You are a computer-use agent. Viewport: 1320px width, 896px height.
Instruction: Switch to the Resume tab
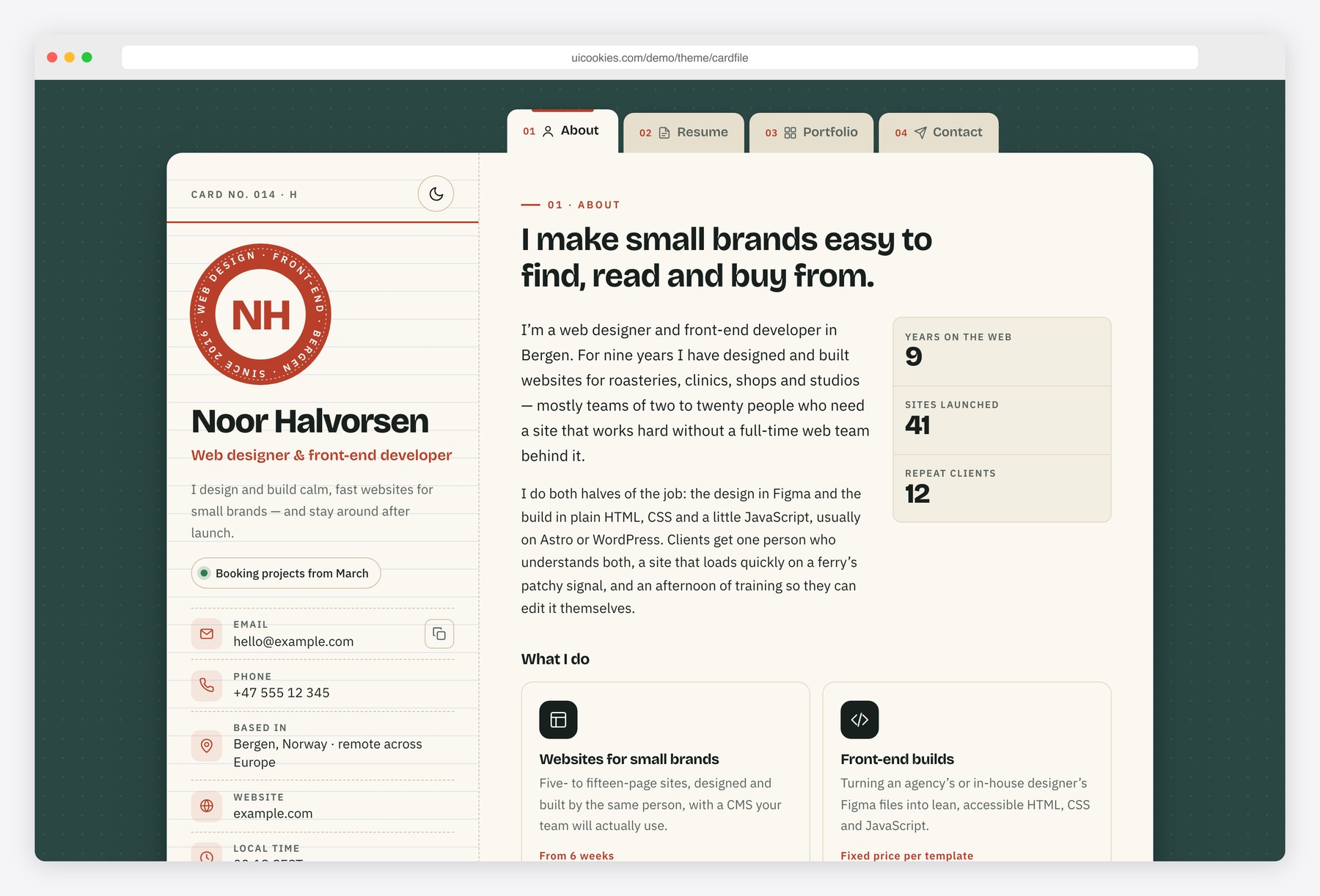(x=683, y=133)
